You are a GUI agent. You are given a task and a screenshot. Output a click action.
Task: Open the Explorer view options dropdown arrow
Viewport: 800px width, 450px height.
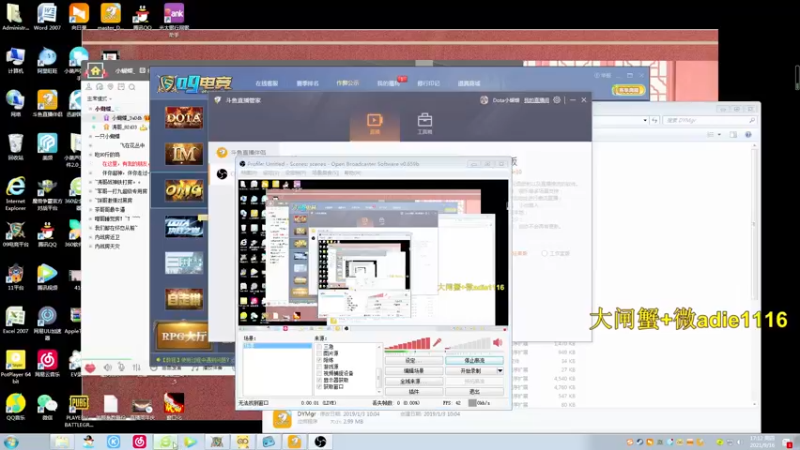click(x=719, y=135)
